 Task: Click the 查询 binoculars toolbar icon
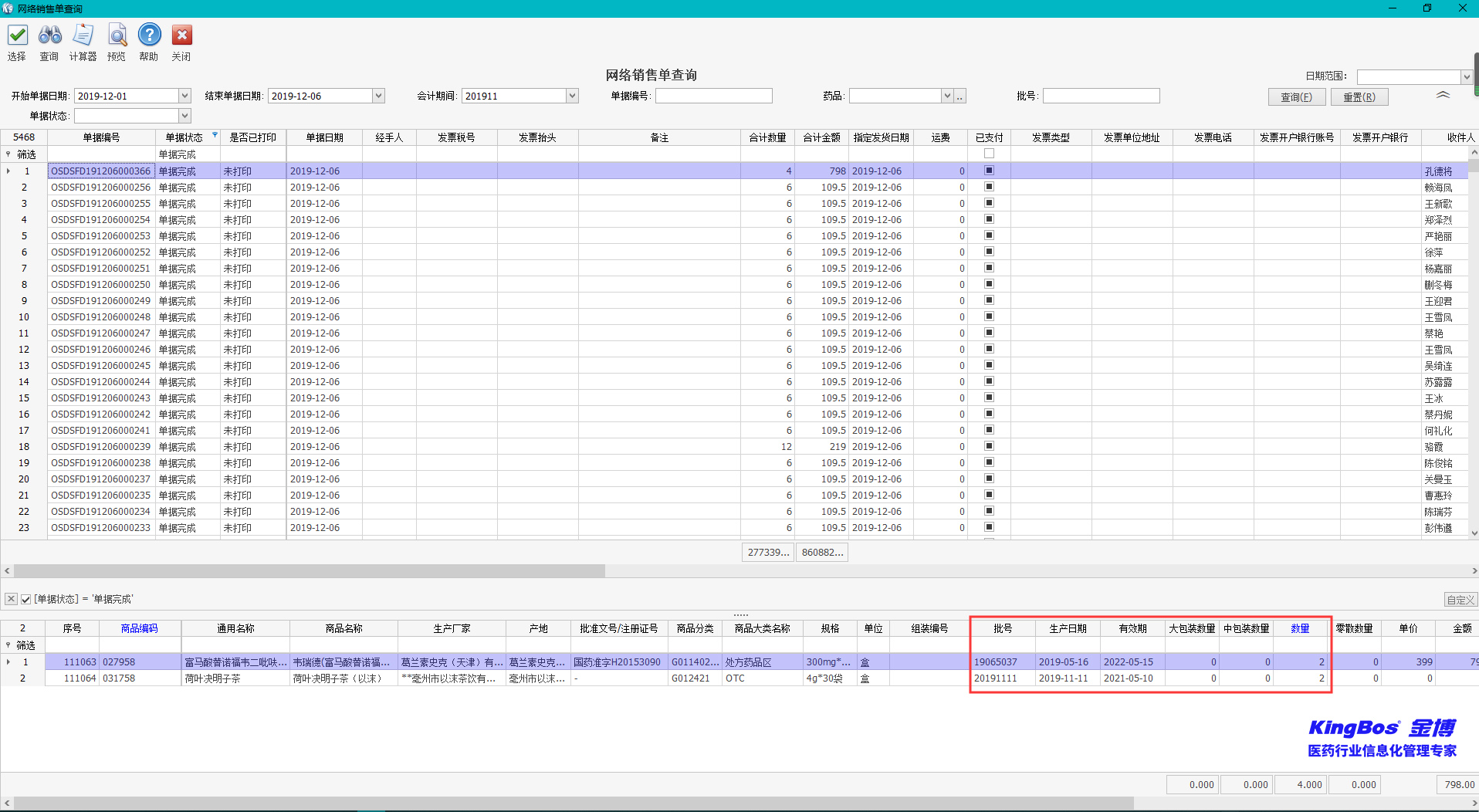[x=49, y=36]
